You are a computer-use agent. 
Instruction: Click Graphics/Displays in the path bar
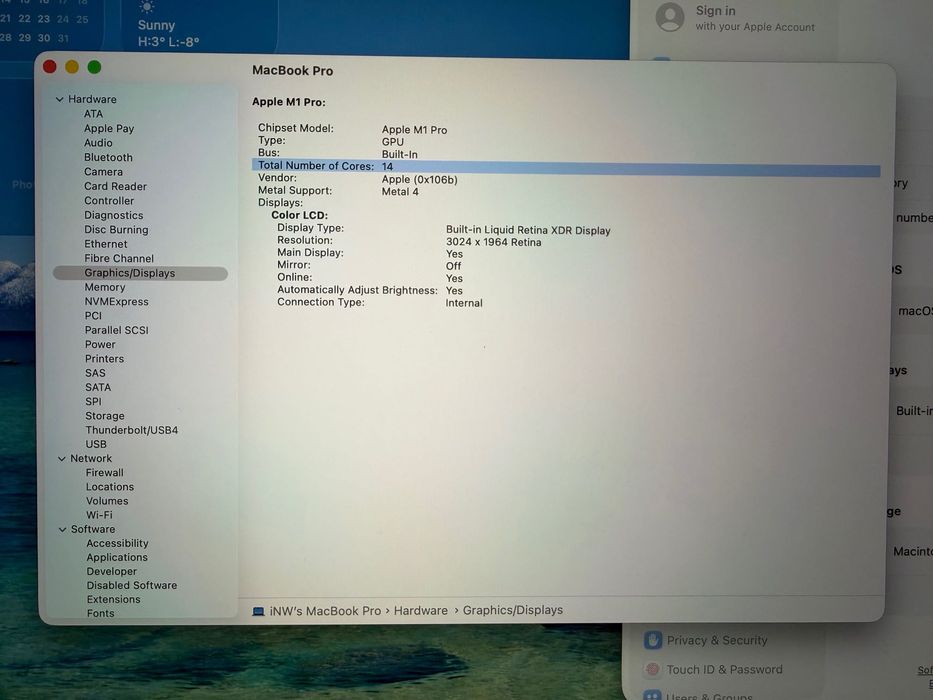pyautogui.click(x=513, y=610)
